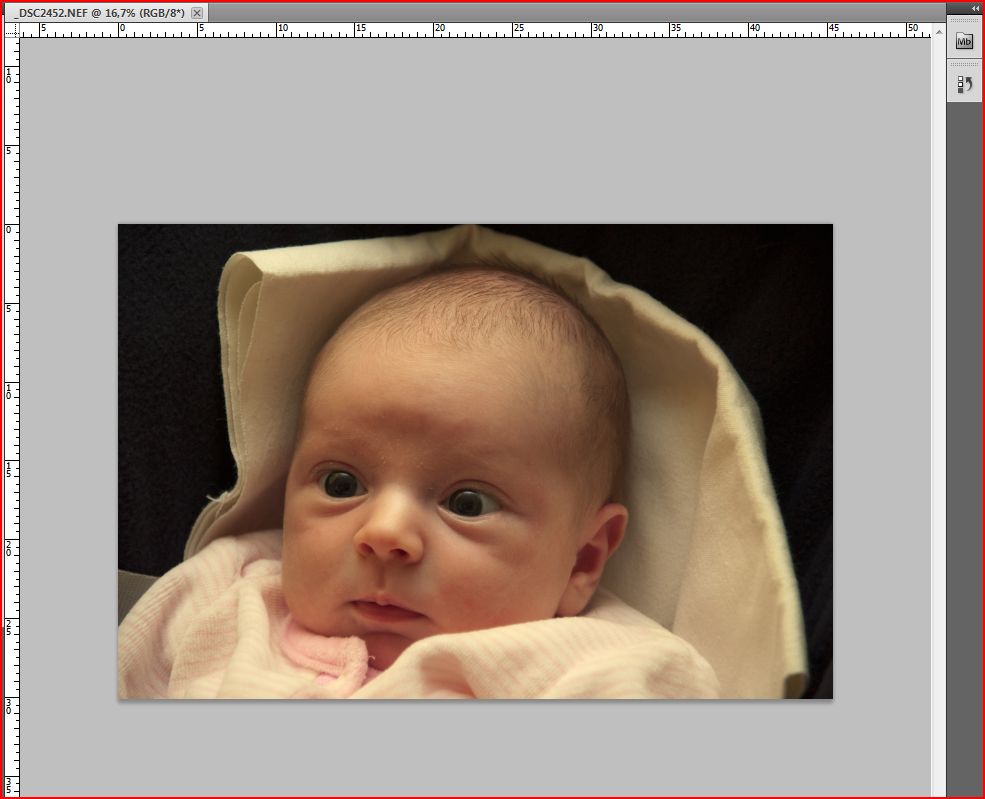Close the _DSC2452.NEF document tab
The width and height of the screenshot is (985, 799).
pos(197,13)
